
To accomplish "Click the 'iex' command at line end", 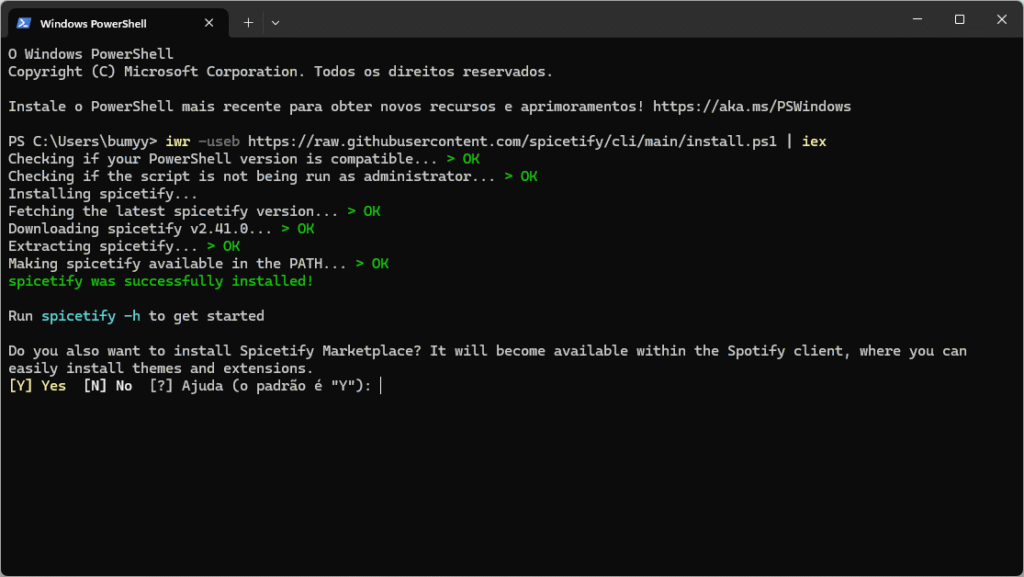I will 814,142.
